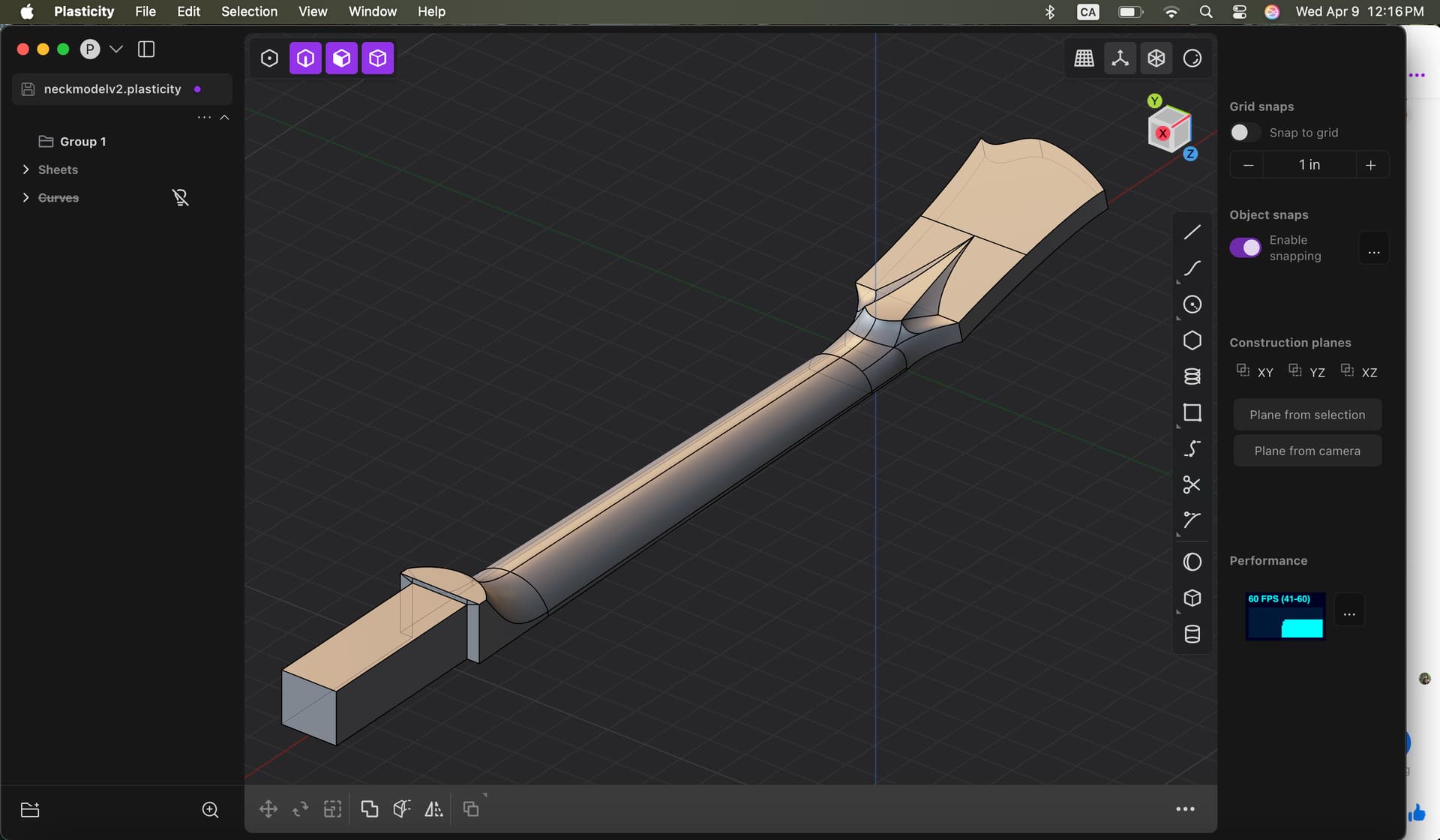Open outliner search magnifier

coord(211,810)
